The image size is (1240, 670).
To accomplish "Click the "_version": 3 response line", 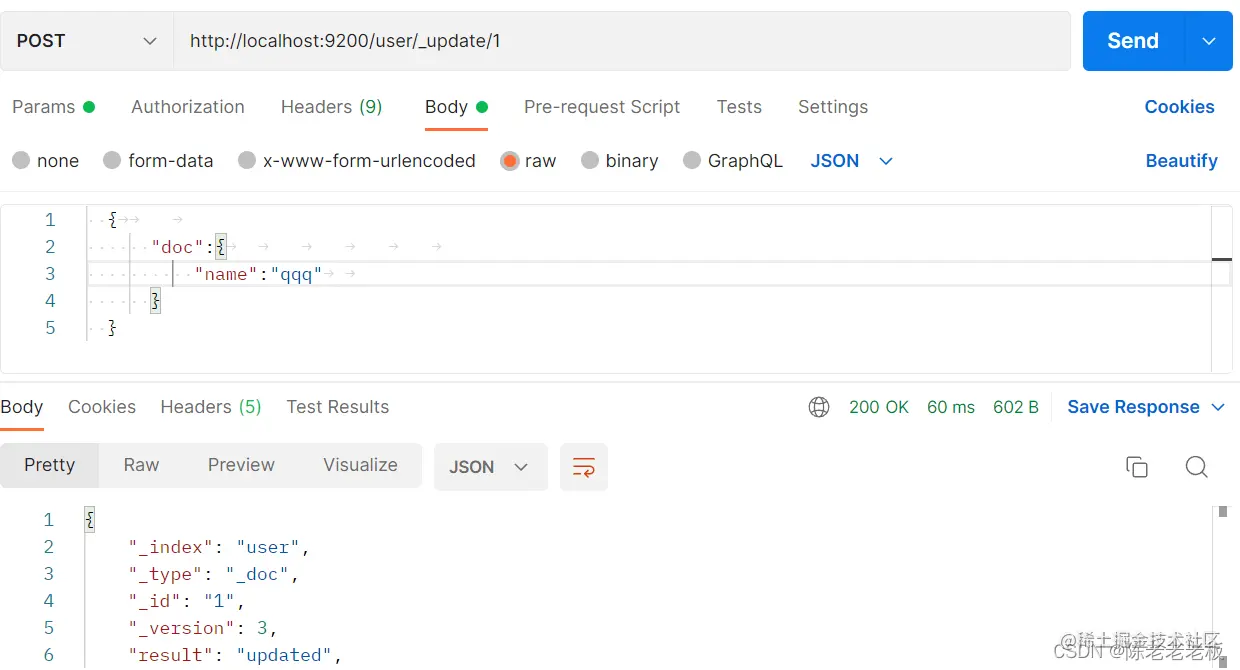I will [x=203, y=628].
